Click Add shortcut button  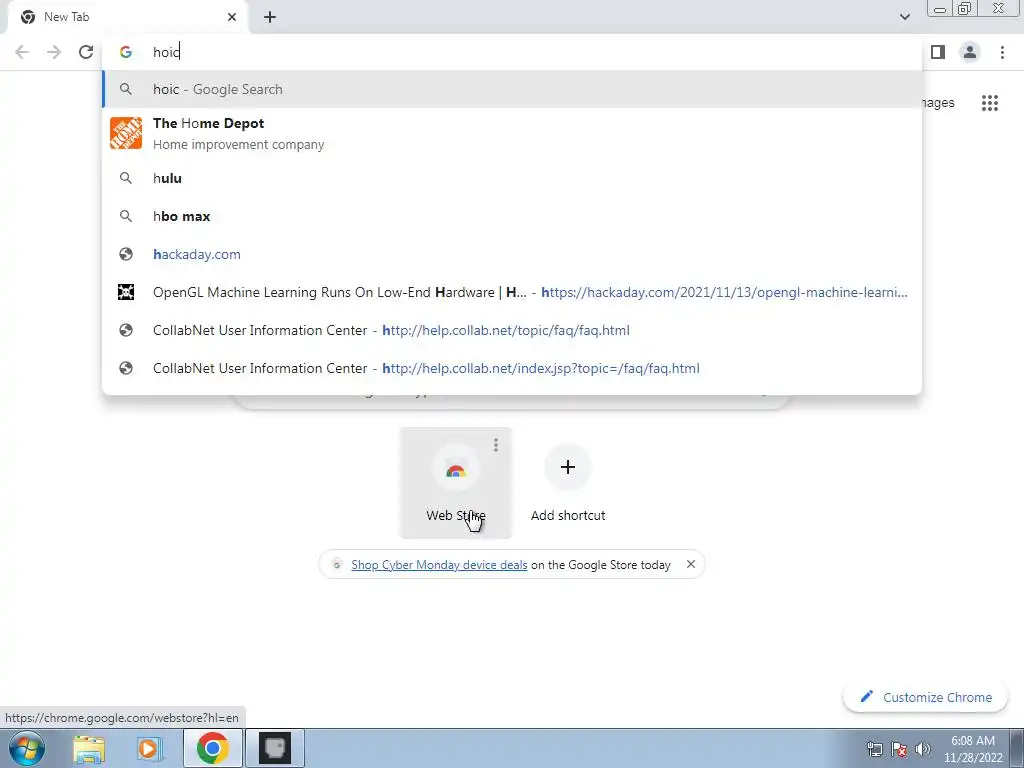point(568,483)
